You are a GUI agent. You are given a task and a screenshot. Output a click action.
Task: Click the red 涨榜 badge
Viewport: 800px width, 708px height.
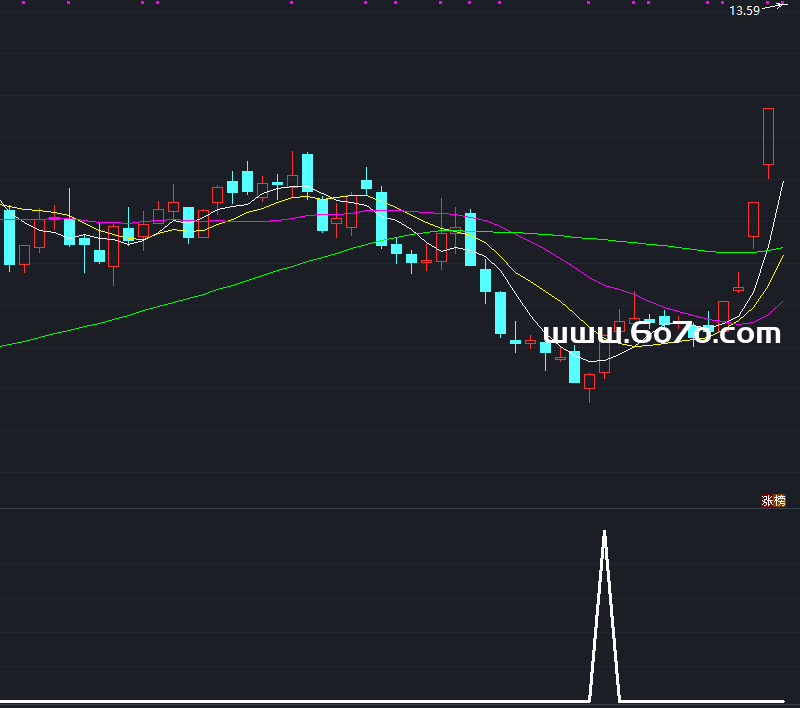(773, 500)
